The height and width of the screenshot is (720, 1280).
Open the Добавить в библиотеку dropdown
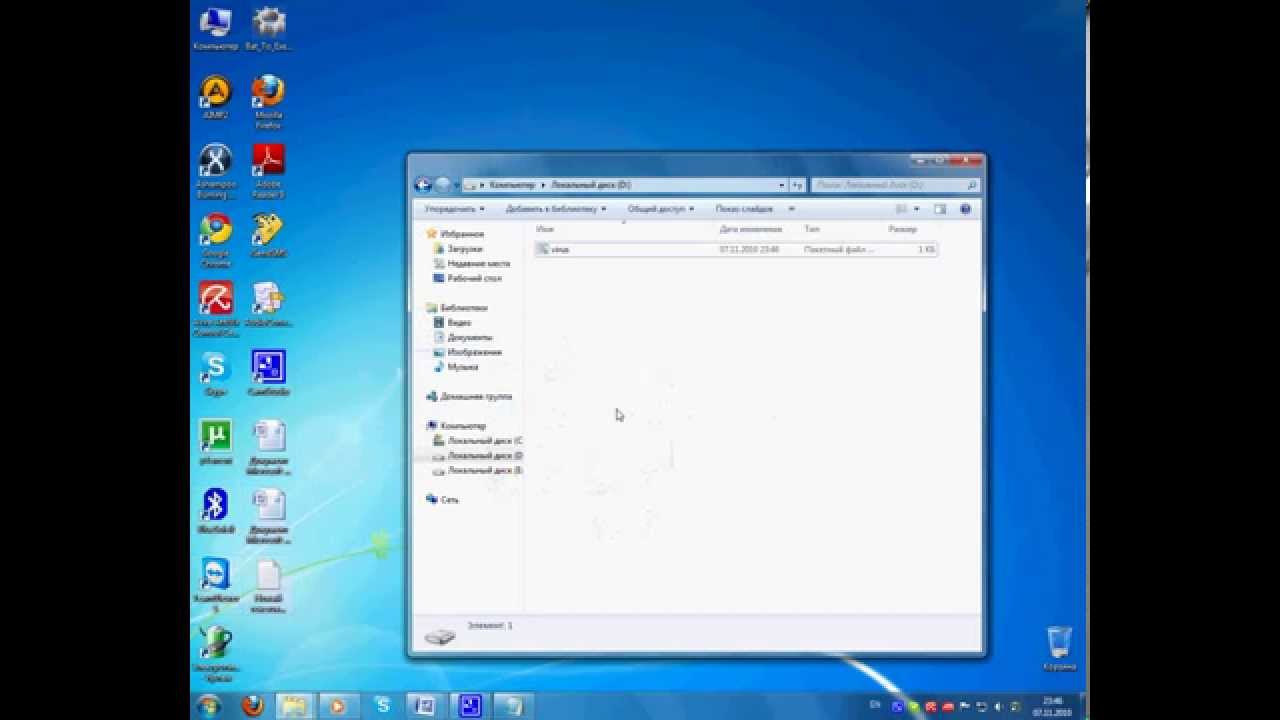click(x=556, y=209)
